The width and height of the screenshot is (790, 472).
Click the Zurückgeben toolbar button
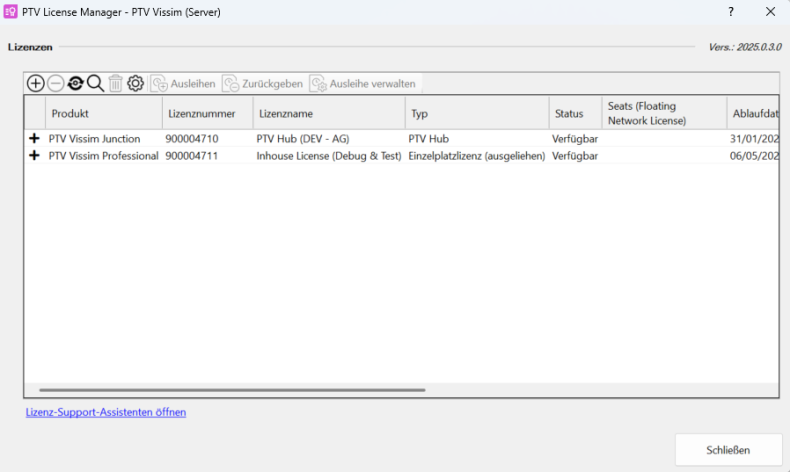(262, 84)
